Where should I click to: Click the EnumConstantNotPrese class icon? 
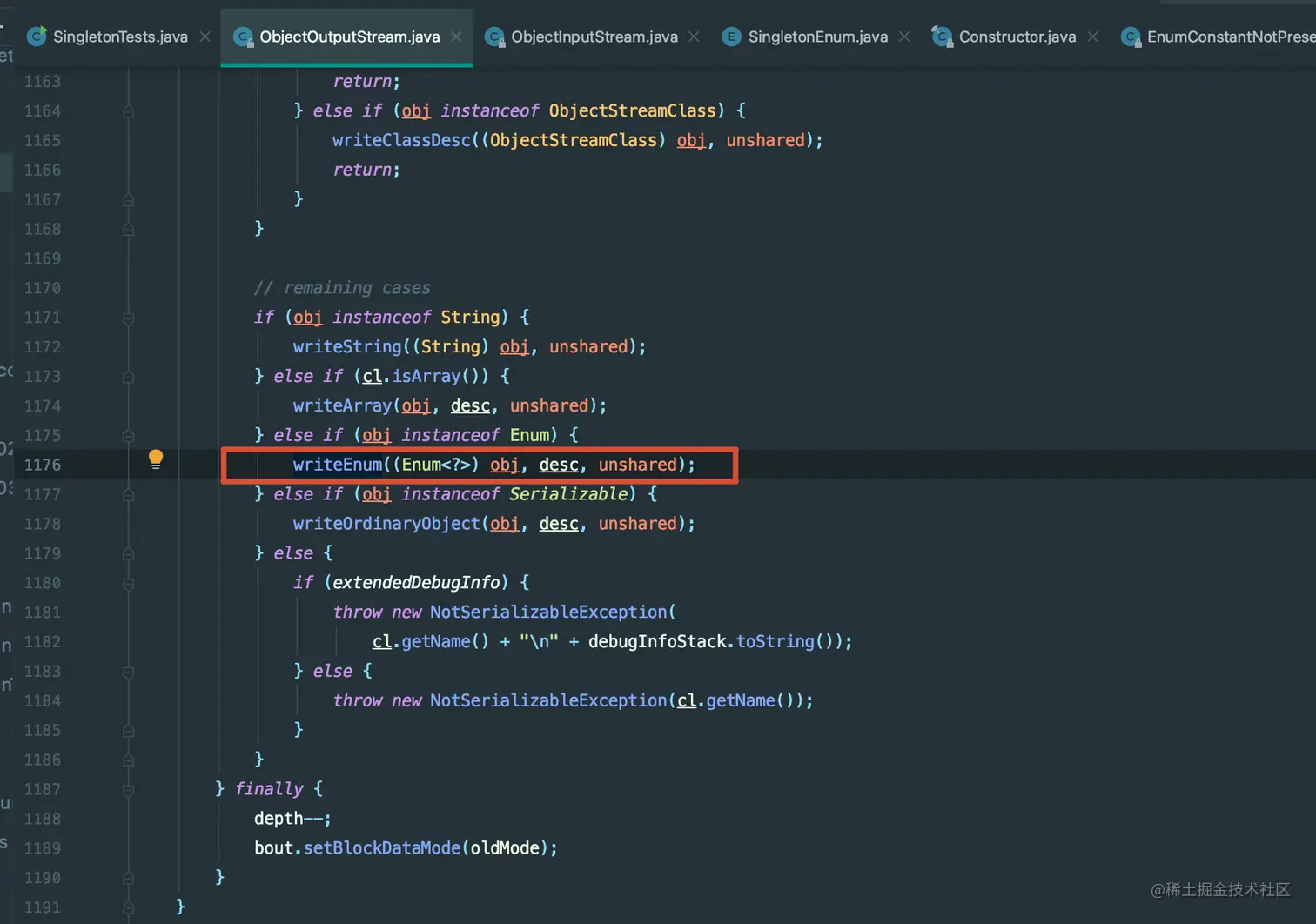pyautogui.click(x=1131, y=37)
